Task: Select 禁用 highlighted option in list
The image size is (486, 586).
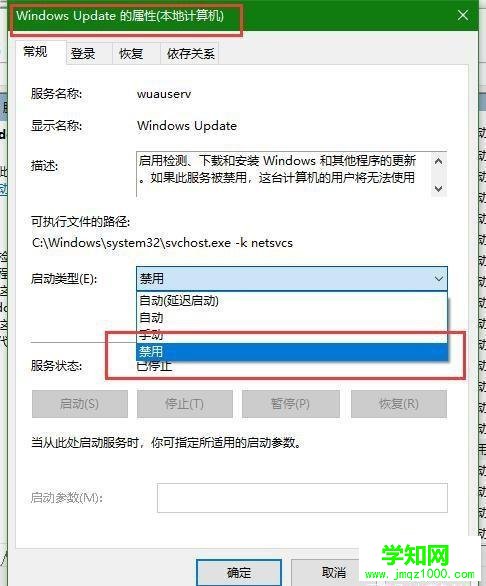Action: [292, 352]
